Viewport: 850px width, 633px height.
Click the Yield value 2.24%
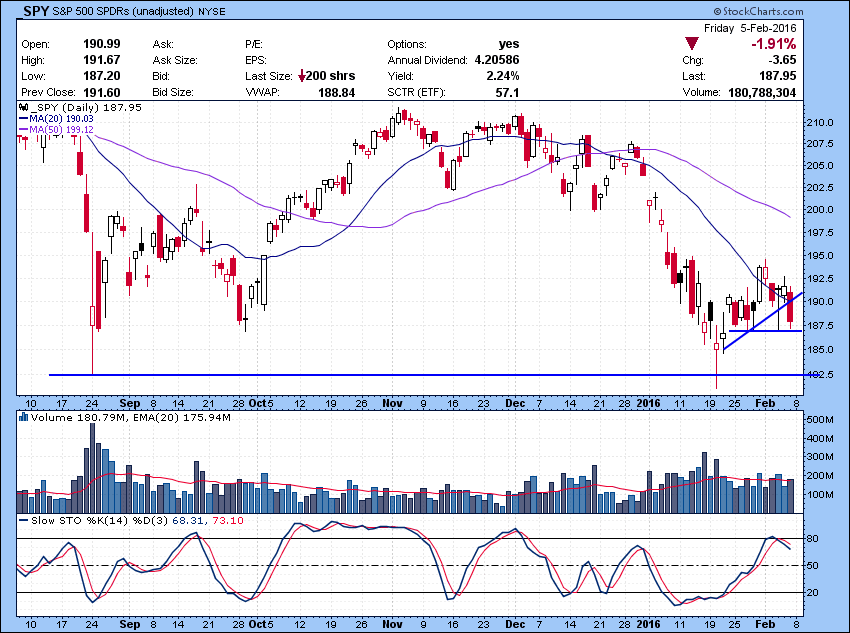[503, 76]
